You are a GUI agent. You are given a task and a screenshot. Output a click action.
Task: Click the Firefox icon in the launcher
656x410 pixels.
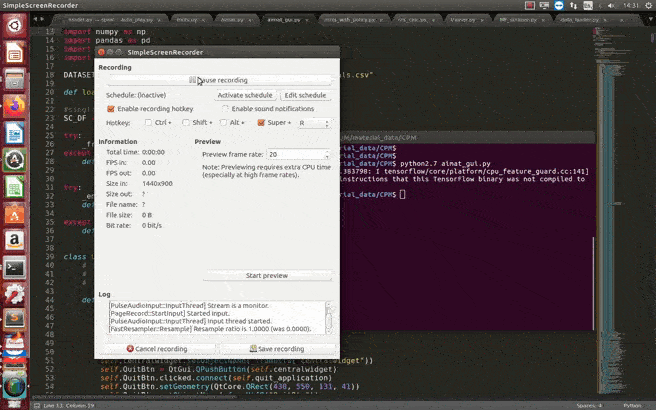pos(15,105)
